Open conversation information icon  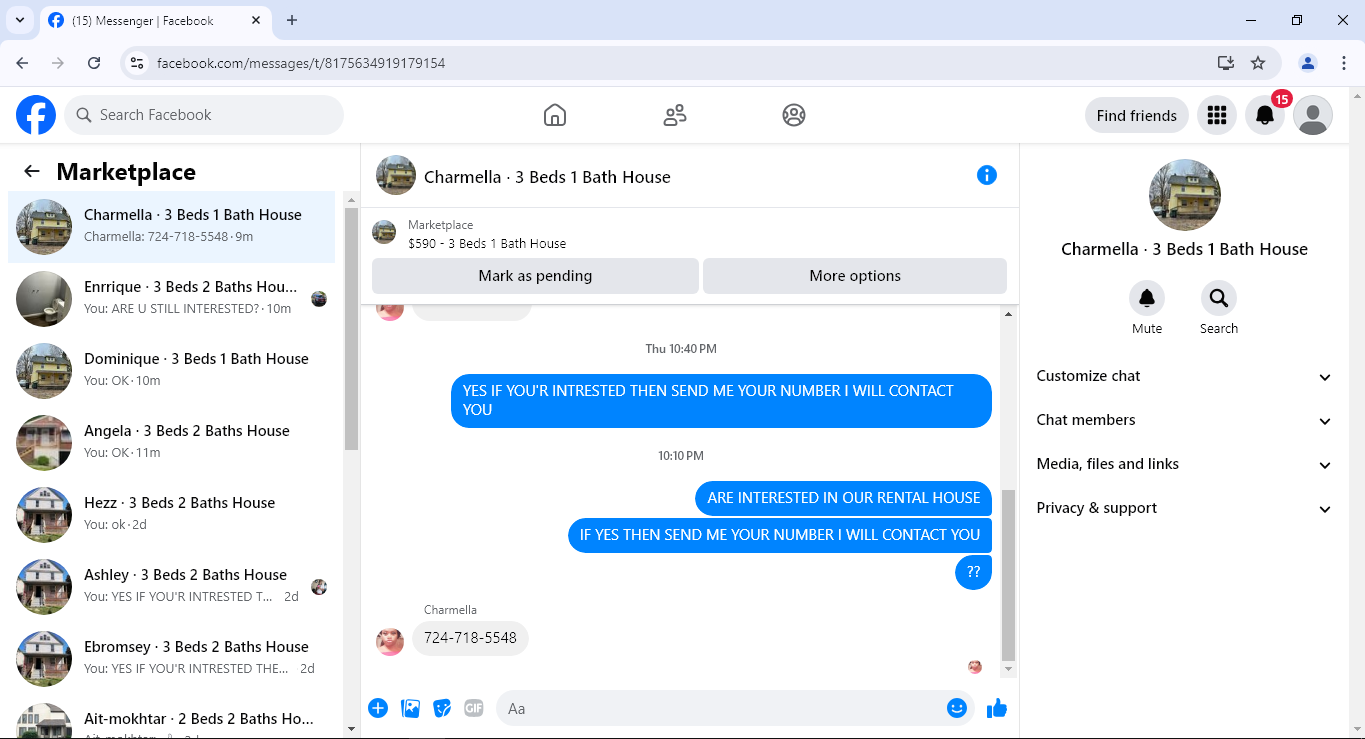point(987,176)
